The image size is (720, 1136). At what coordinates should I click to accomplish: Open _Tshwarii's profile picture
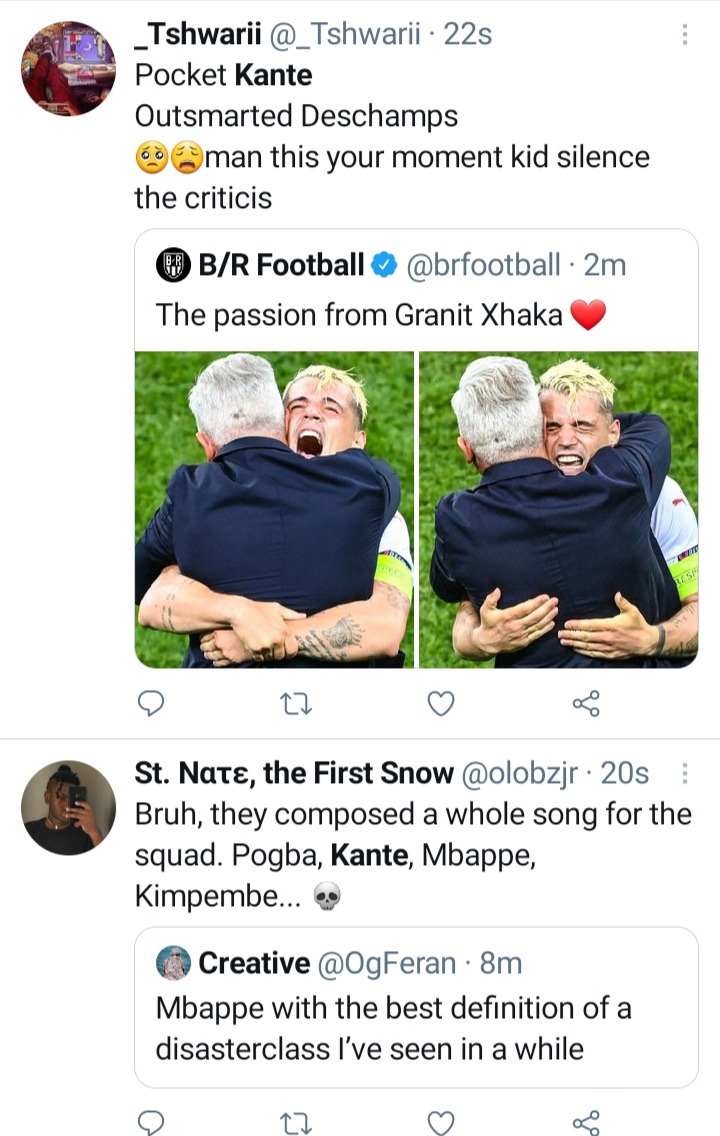[69, 69]
